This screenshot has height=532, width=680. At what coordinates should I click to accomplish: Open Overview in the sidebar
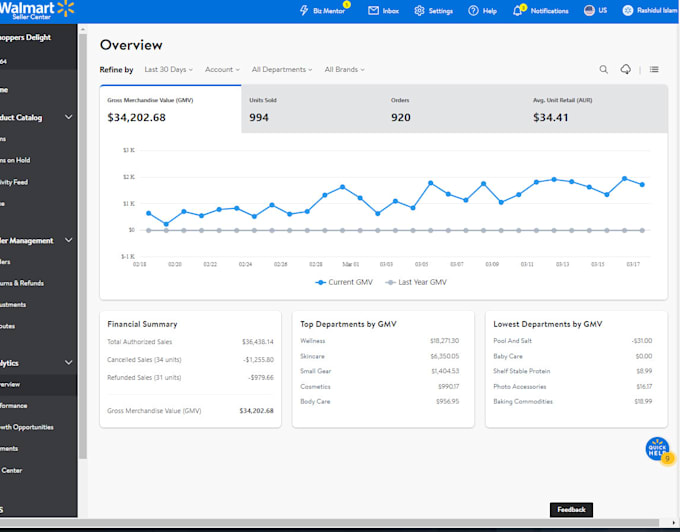click(x=38, y=385)
